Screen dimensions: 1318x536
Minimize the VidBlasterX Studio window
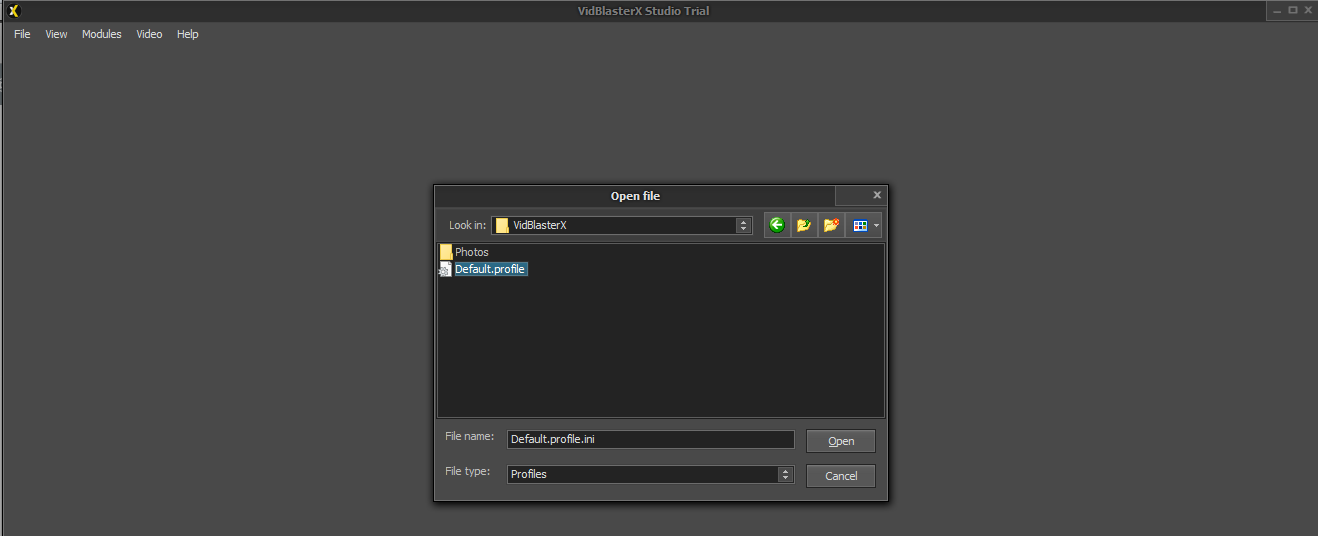[1277, 10]
